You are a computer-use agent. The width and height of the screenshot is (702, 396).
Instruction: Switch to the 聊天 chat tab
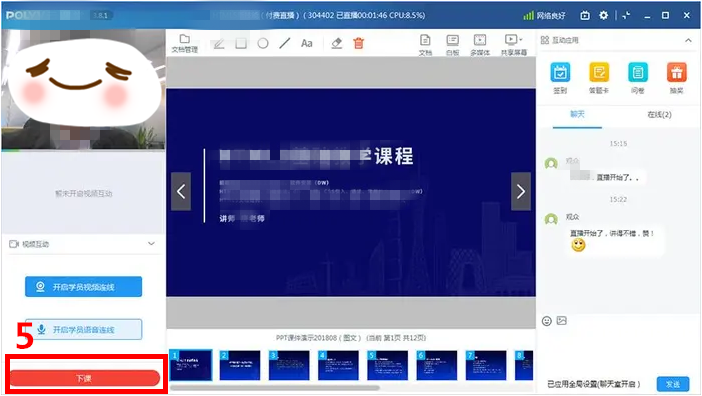pos(577,115)
